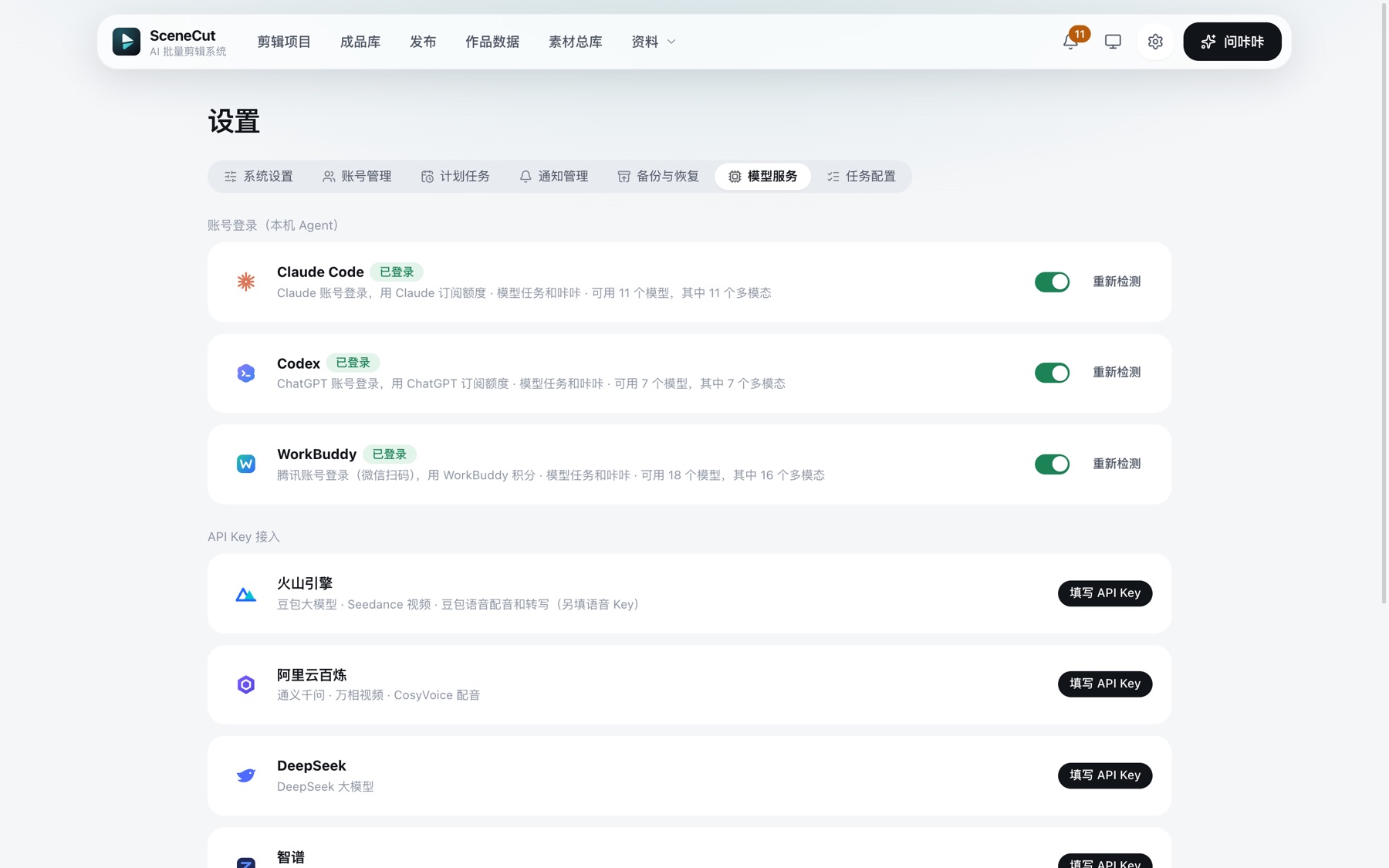
Task: Click 重新检测 in Codex row
Action: [x=1117, y=373]
